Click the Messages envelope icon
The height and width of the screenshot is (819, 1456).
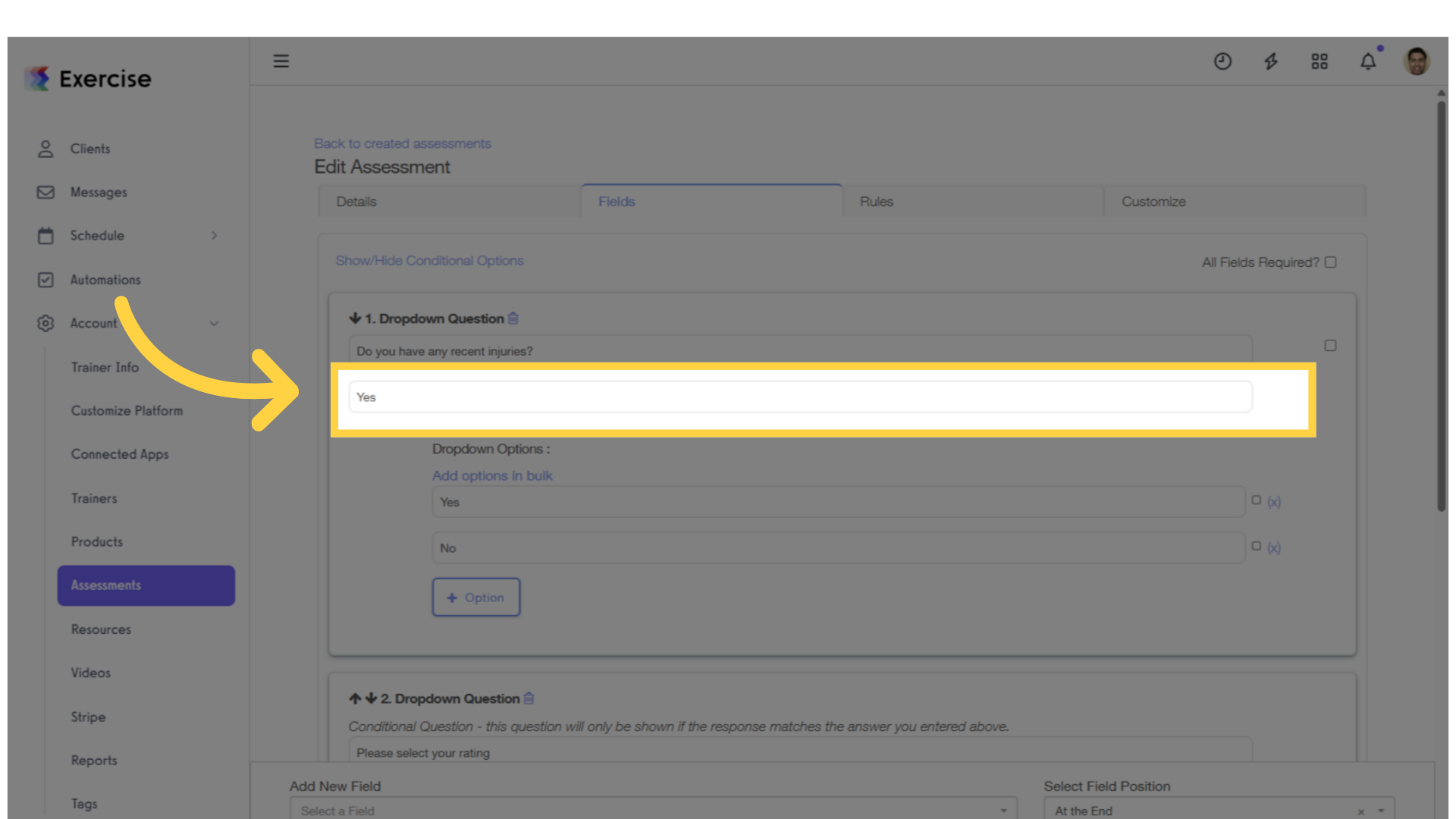45,193
